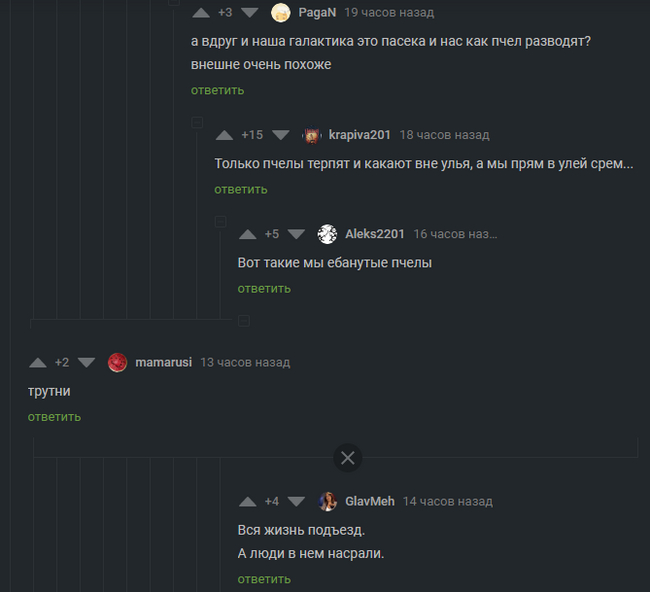Upvote GlavMeh's comment

(x=247, y=502)
